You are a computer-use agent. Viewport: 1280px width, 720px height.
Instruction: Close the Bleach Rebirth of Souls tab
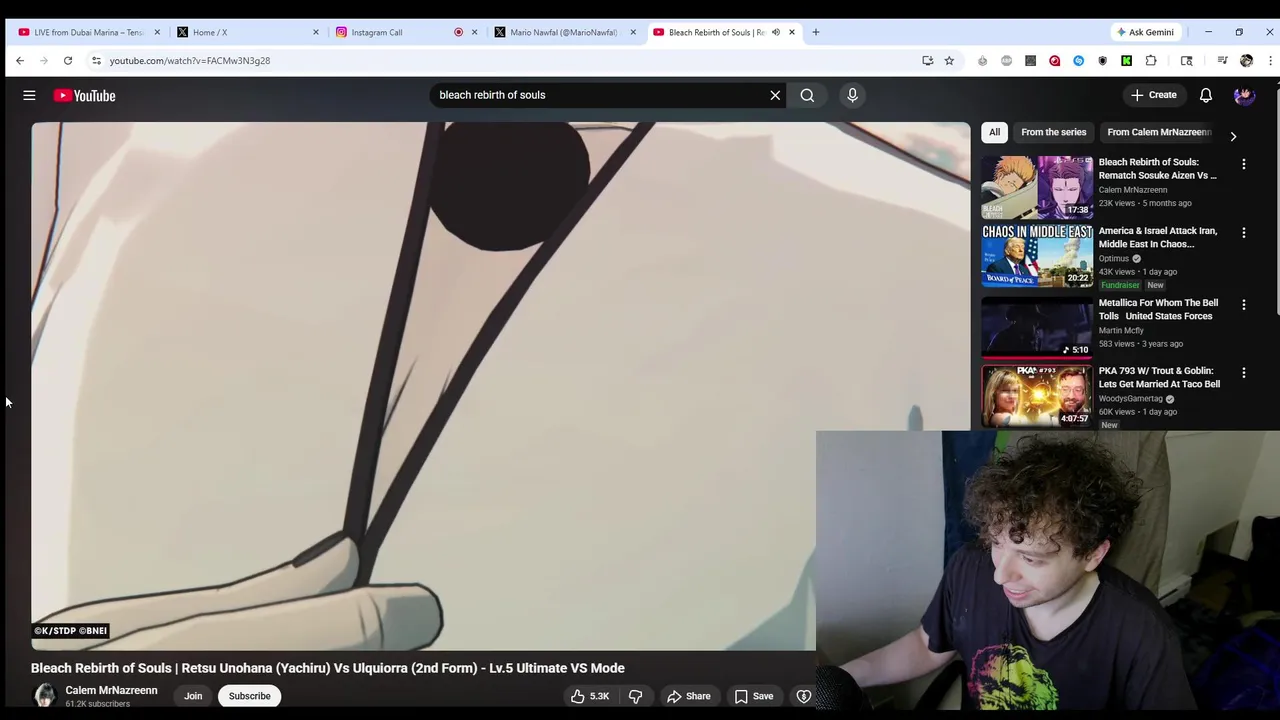[x=792, y=32]
